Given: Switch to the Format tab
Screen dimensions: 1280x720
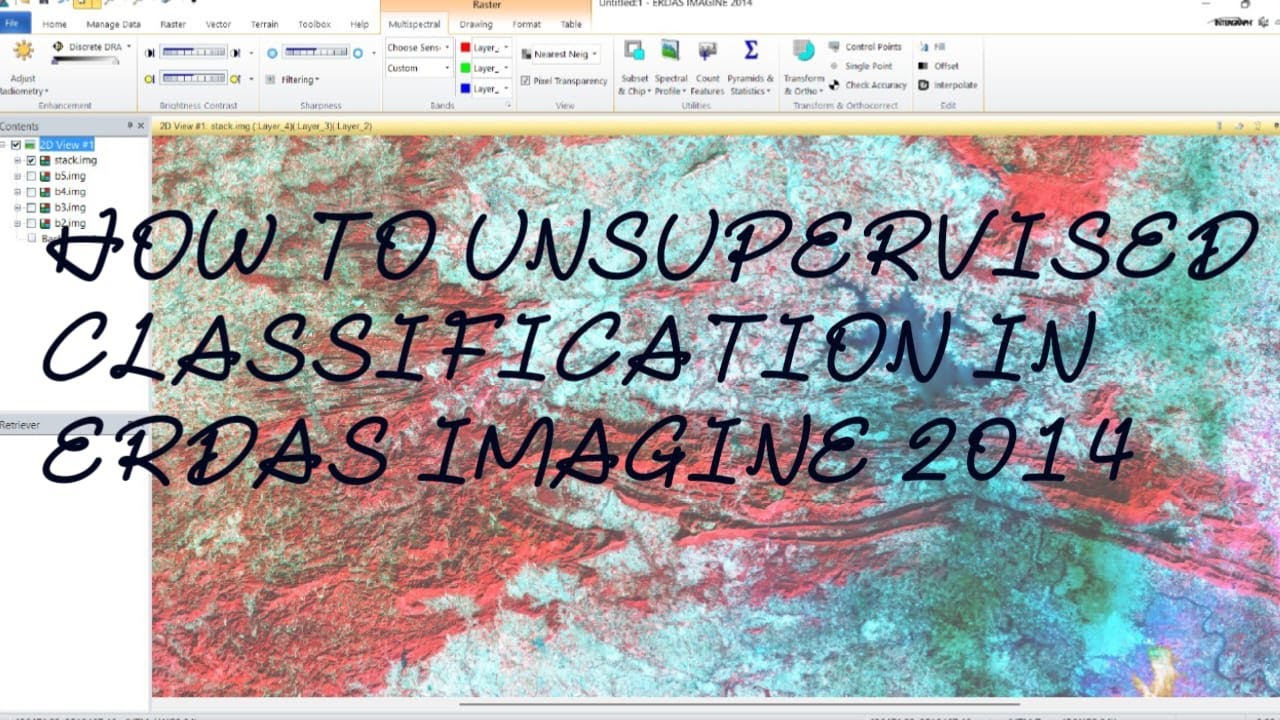Looking at the screenshot, I should coord(526,24).
